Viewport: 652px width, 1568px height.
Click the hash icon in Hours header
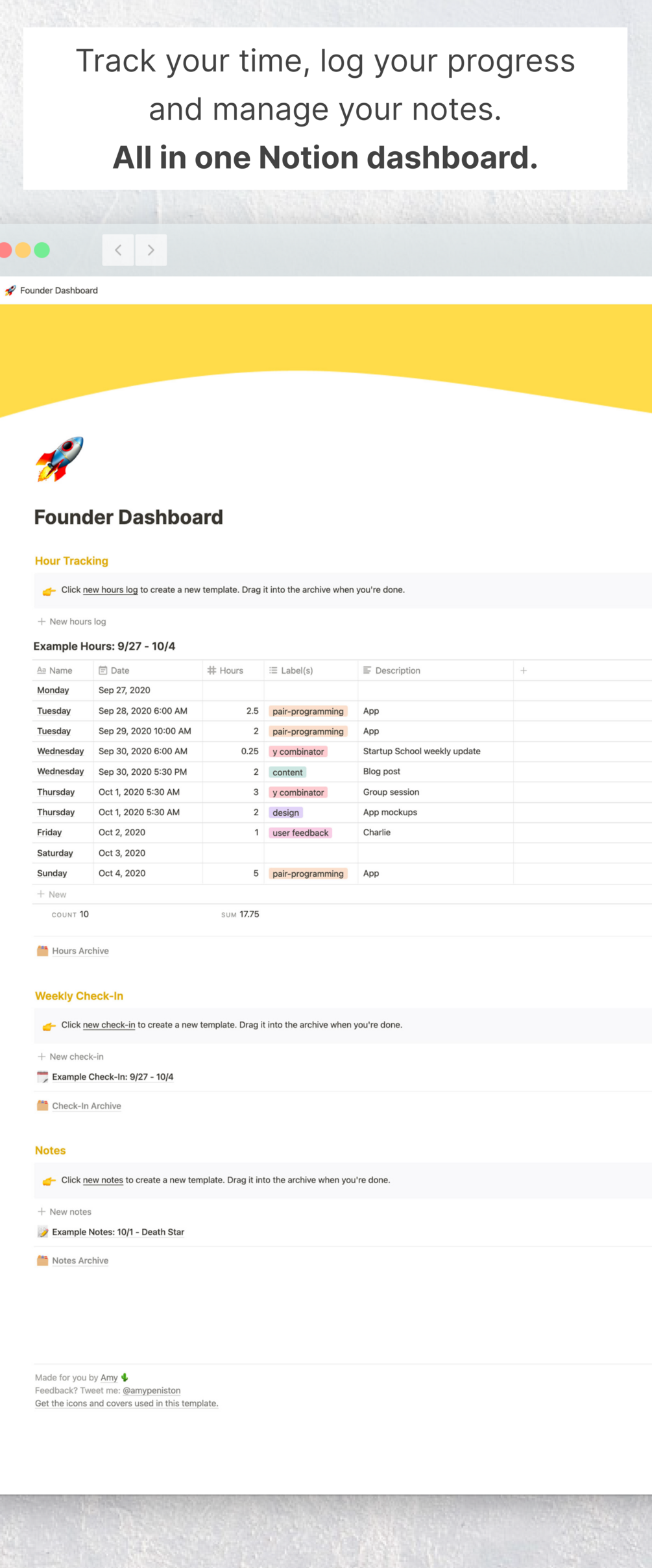click(x=211, y=670)
